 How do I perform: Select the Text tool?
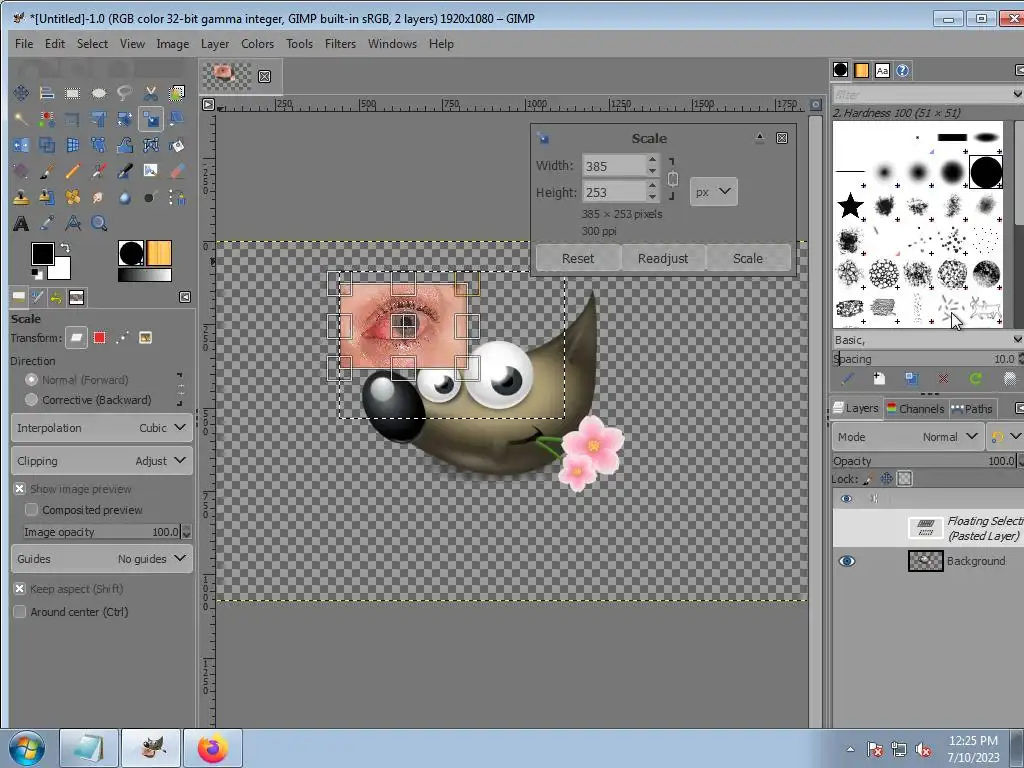click(21, 223)
